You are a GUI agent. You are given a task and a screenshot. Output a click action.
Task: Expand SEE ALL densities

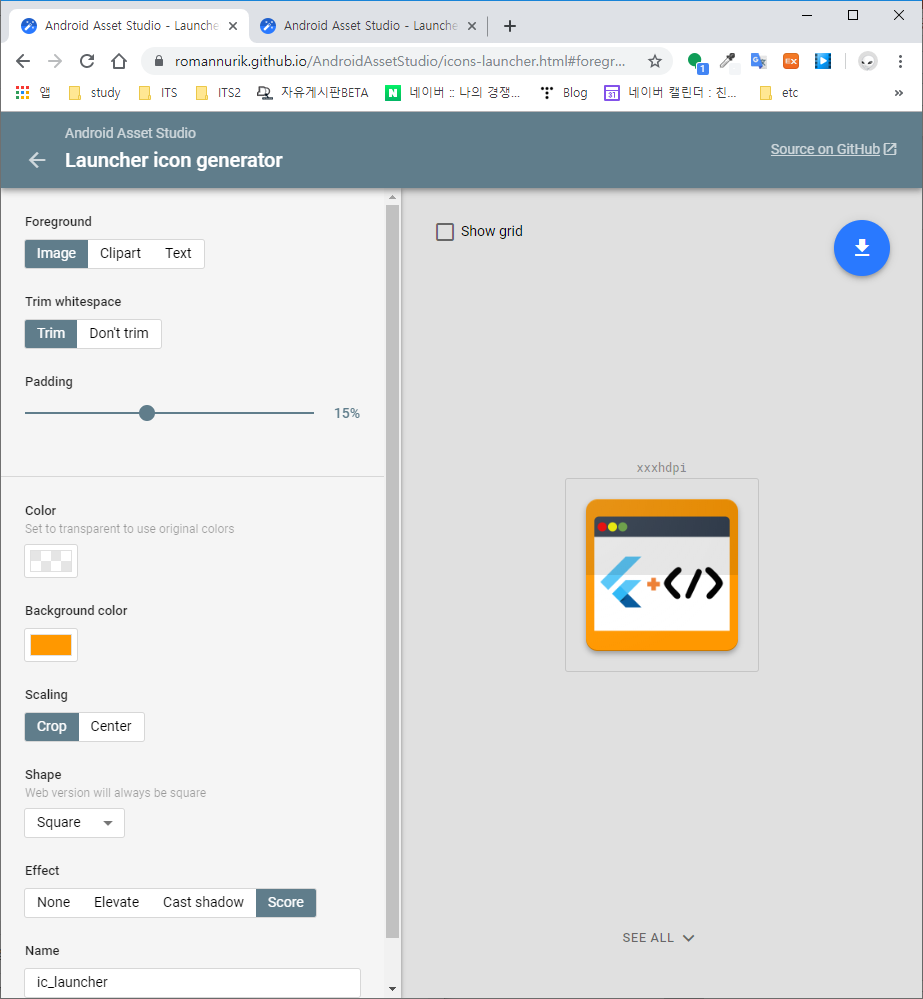tap(658, 938)
